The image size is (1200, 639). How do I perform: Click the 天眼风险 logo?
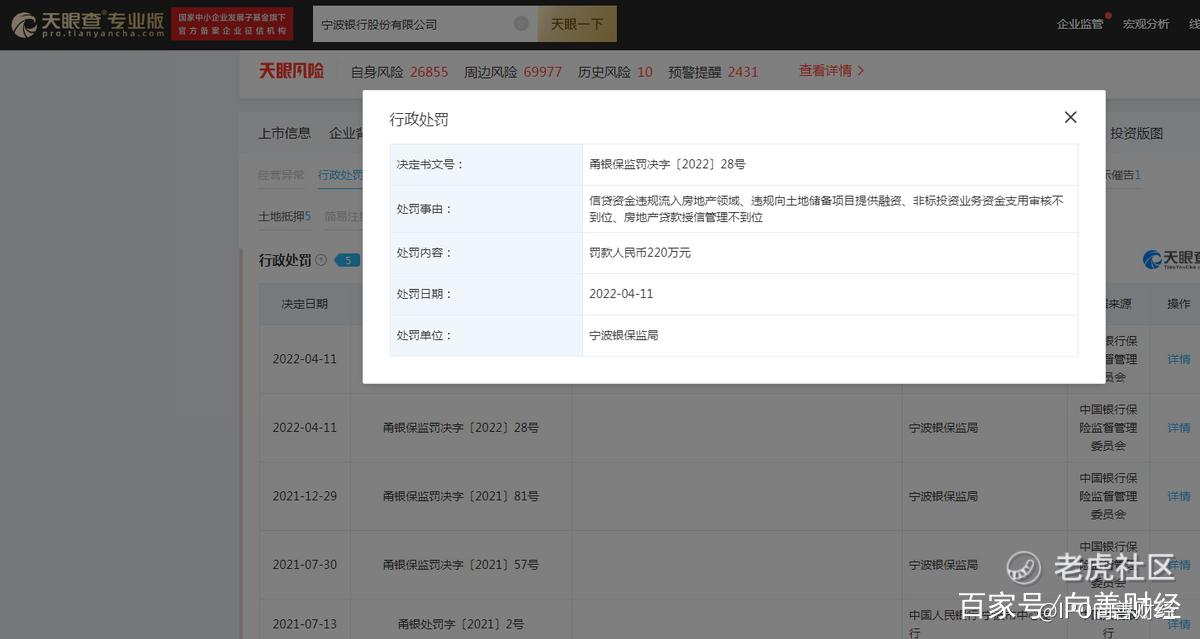pos(291,71)
